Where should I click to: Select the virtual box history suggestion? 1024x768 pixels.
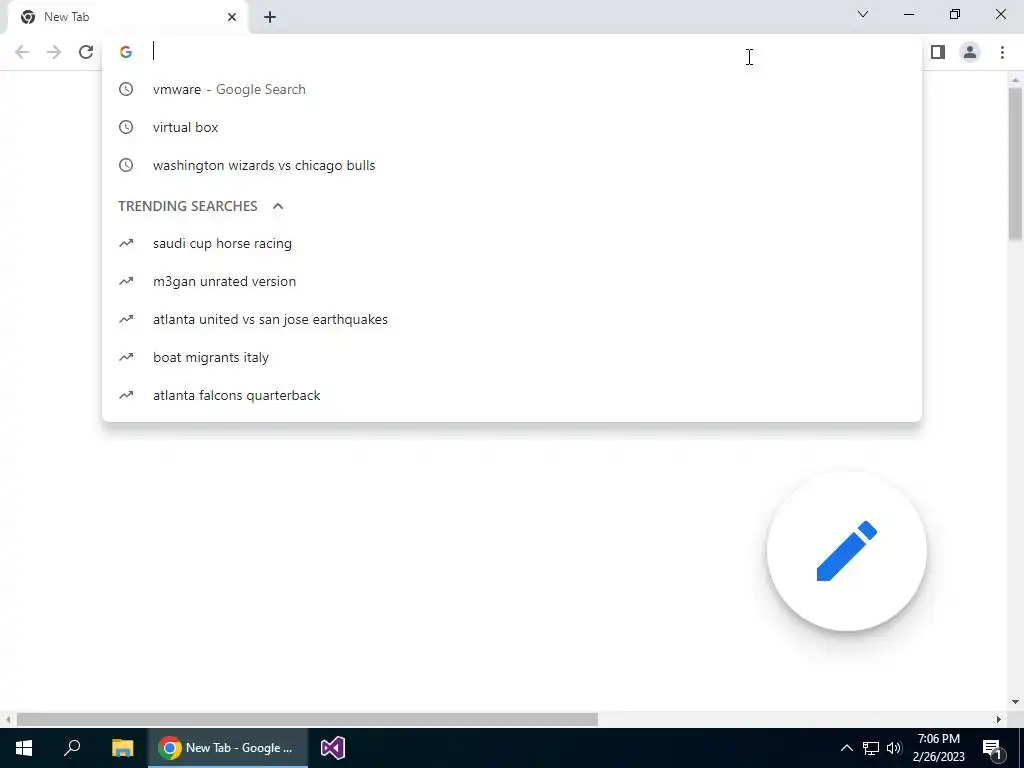pos(511,127)
